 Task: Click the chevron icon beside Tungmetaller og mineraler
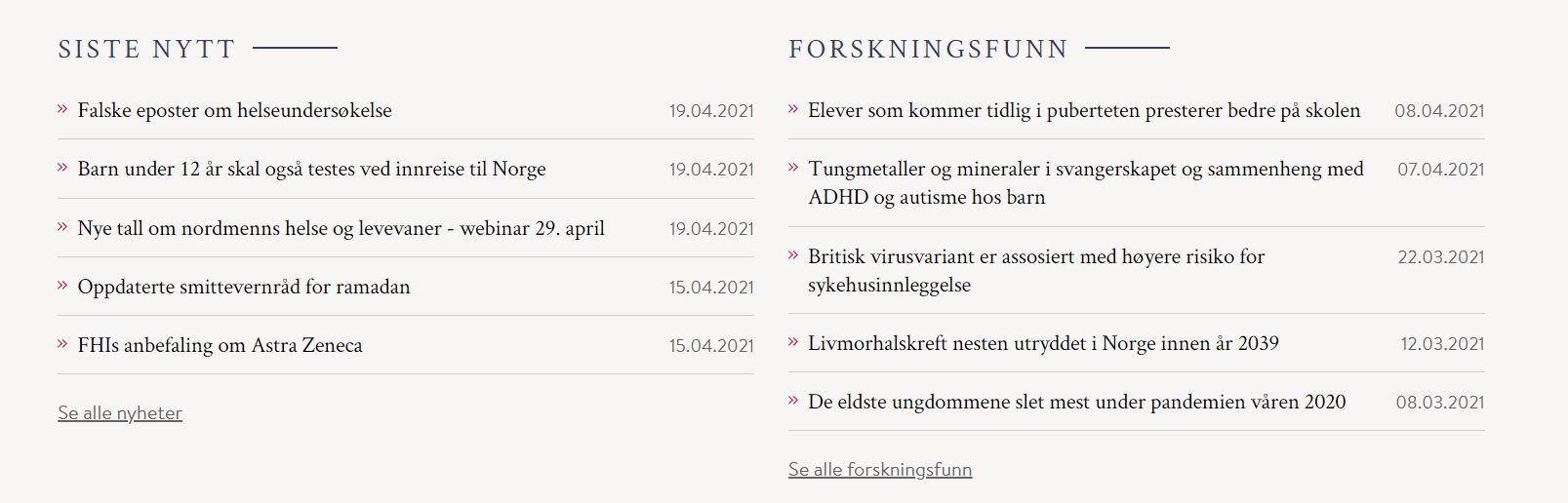[x=793, y=168]
